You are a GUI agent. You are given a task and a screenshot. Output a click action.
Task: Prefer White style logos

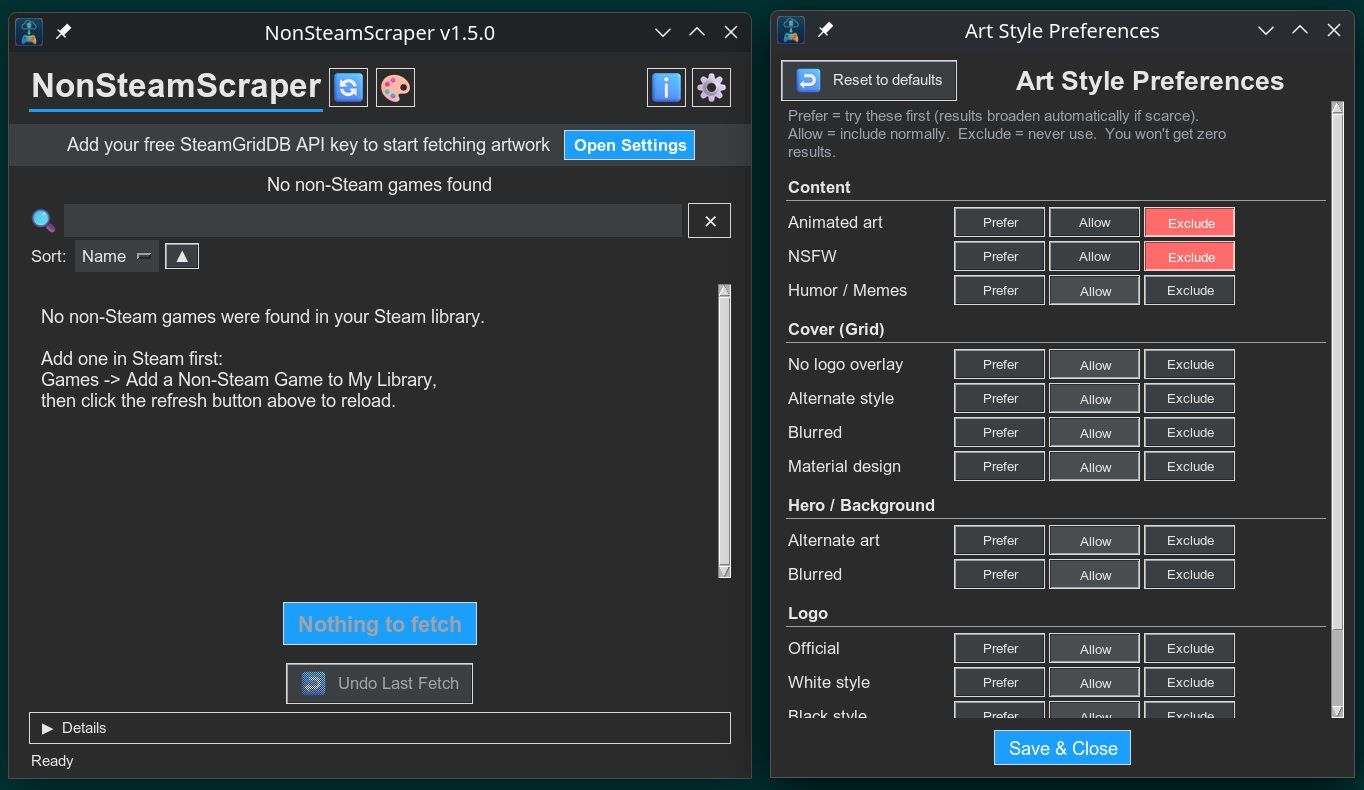click(1000, 682)
